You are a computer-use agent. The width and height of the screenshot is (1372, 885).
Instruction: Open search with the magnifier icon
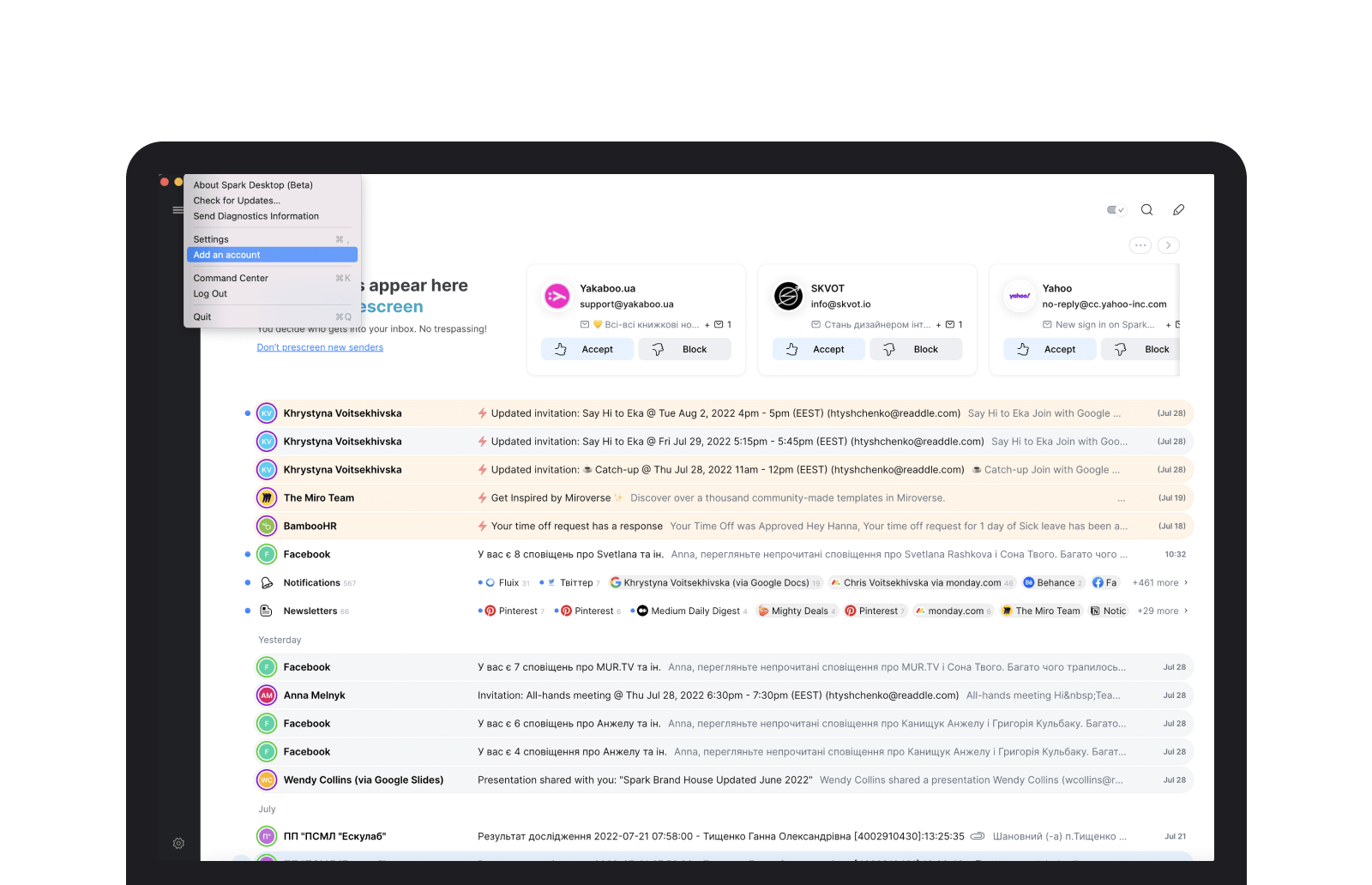[x=1146, y=210]
